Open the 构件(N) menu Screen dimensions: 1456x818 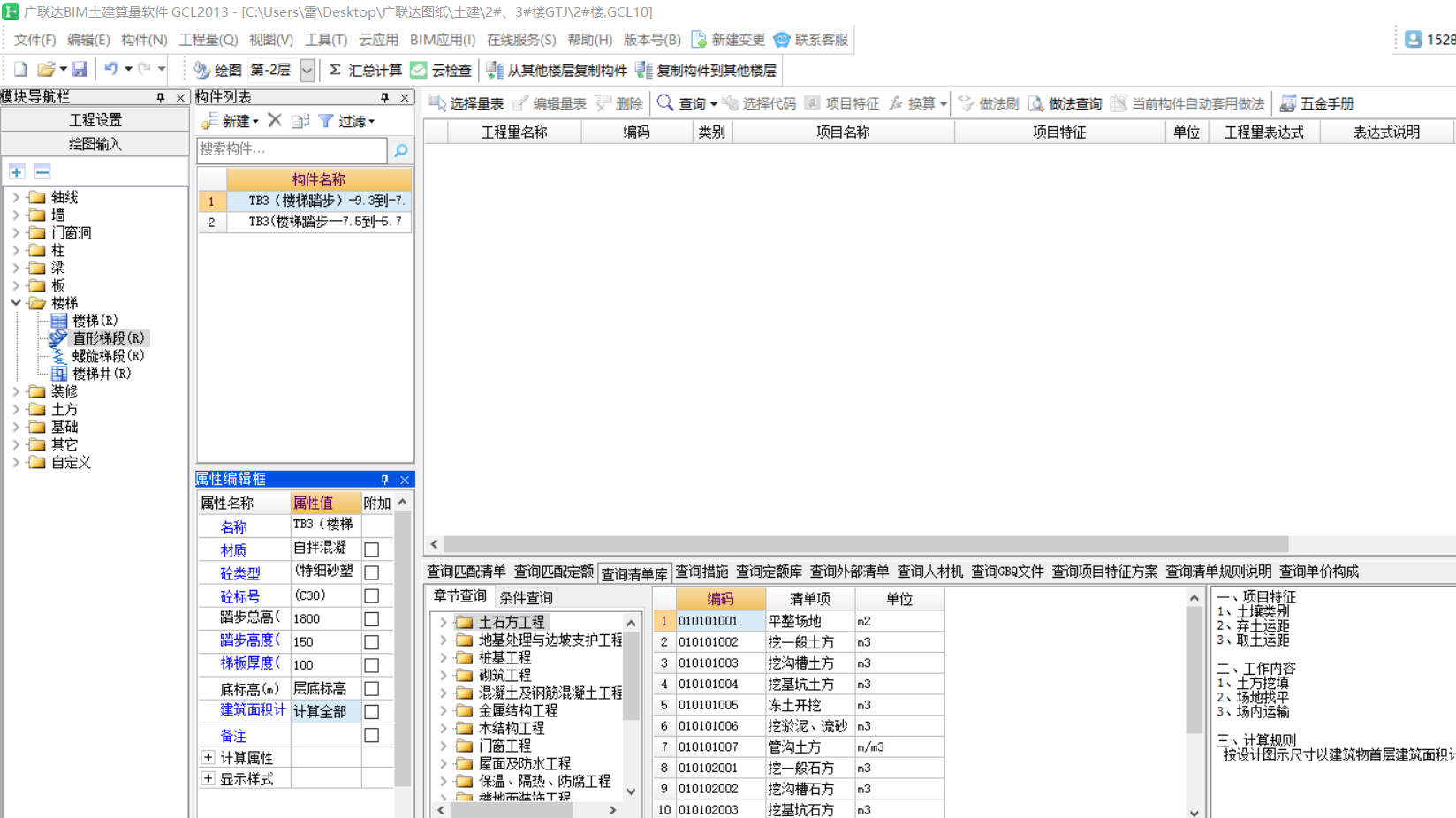(x=144, y=40)
